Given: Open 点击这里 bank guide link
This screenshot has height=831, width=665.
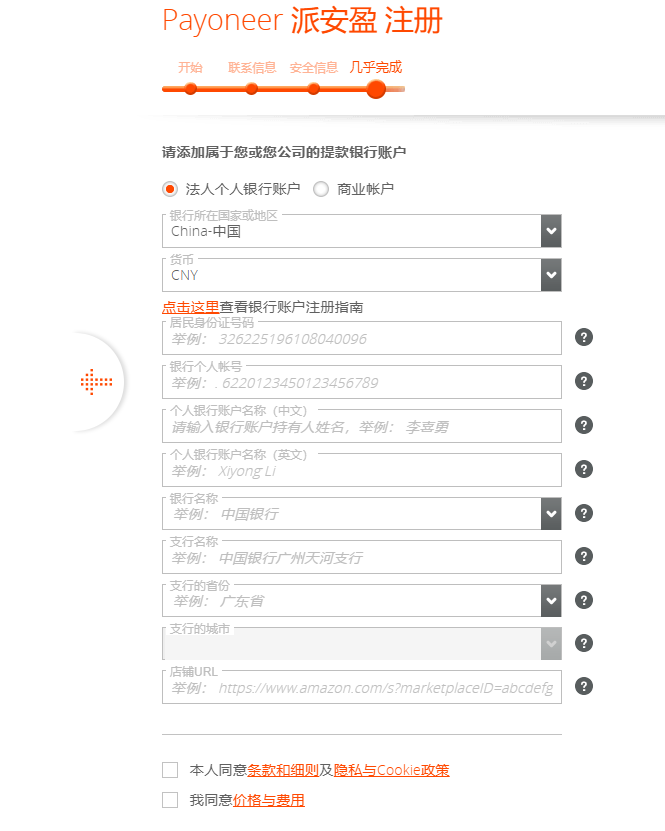Looking at the screenshot, I should [x=190, y=307].
